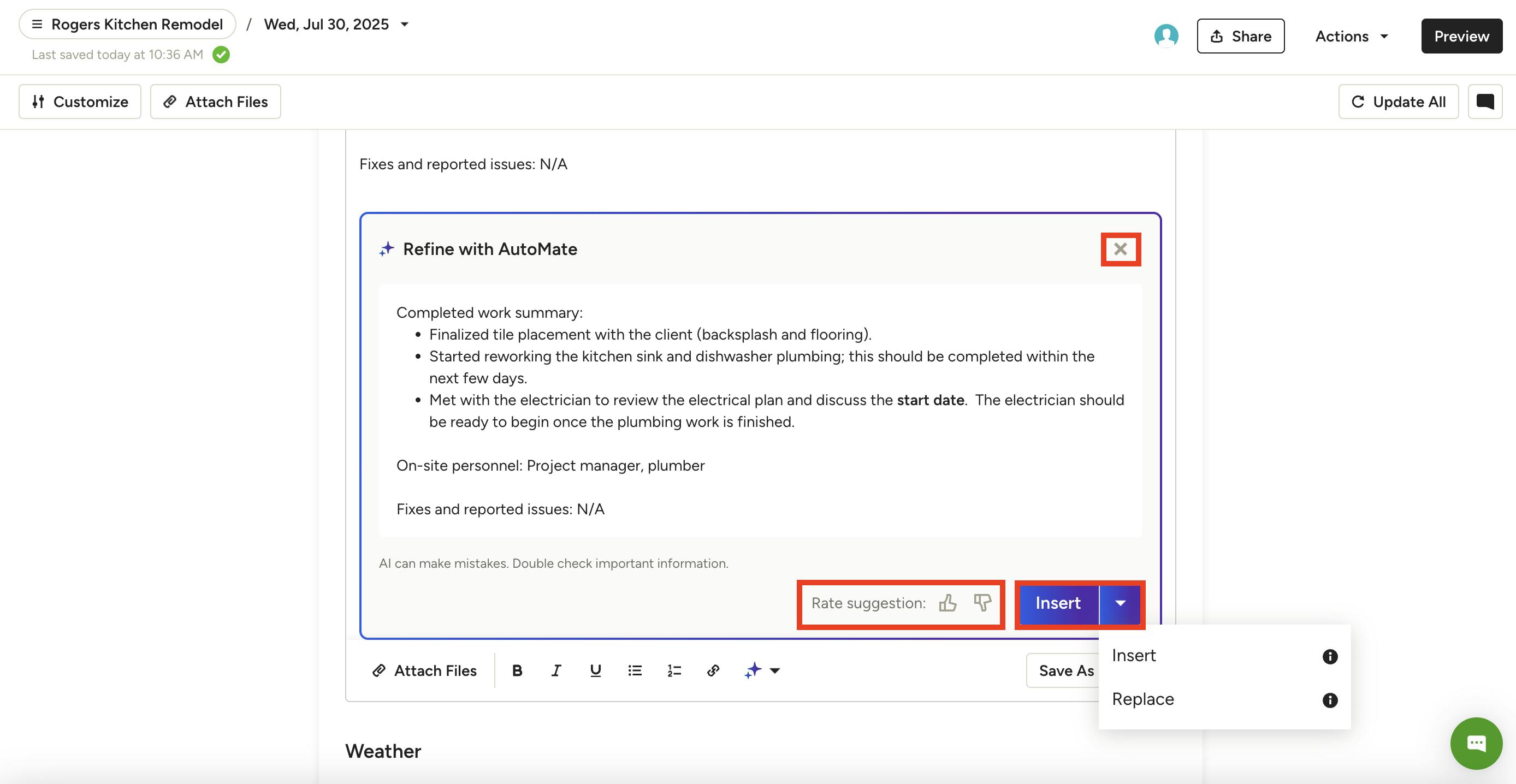Open the green chat support bubble
Image resolution: width=1516 pixels, height=784 pixels.
[1476, 743]
